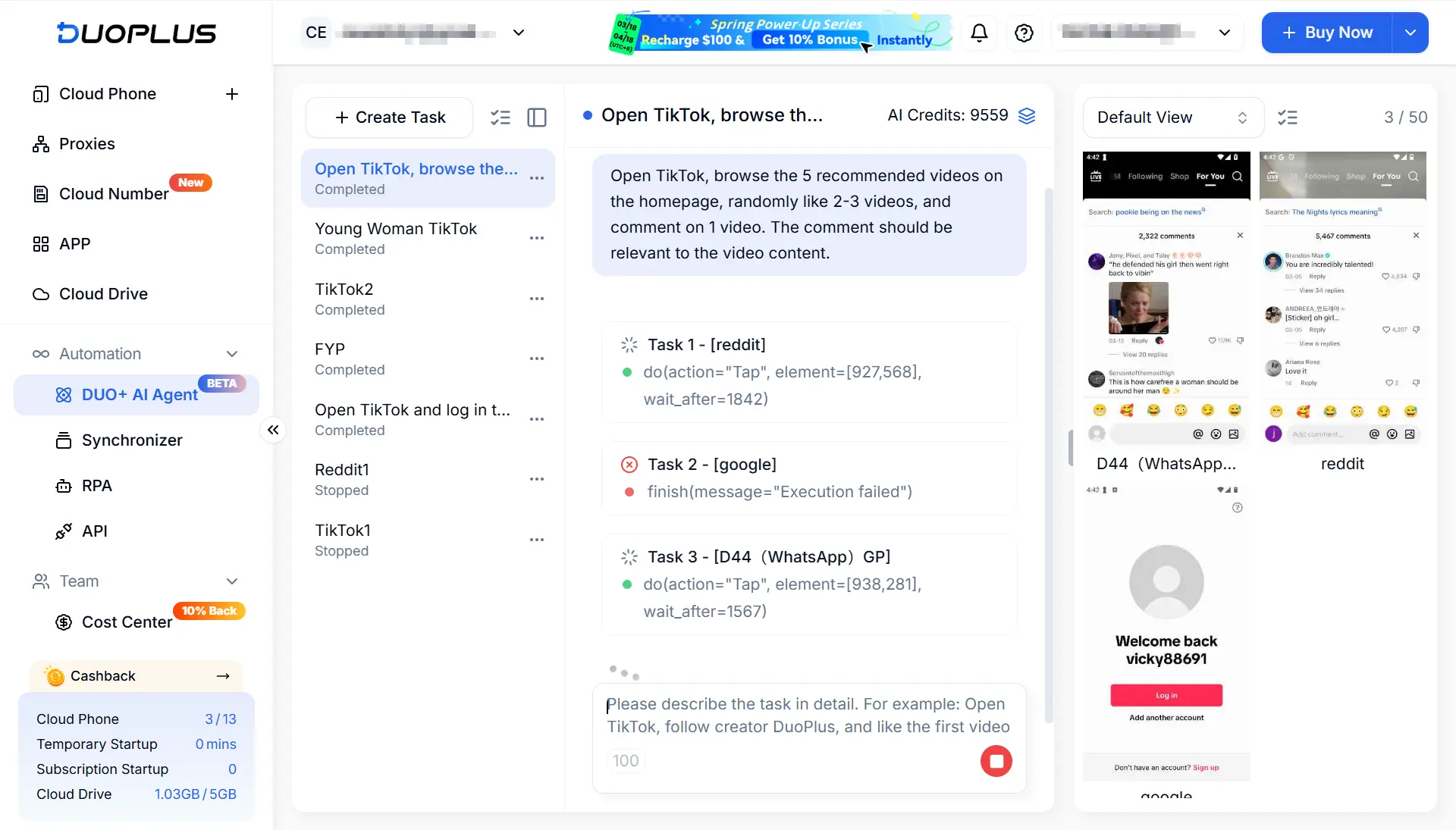Collapse sidebar with double chevron
The width and height of the screenshot is (1456, 830).
[273, 430]
